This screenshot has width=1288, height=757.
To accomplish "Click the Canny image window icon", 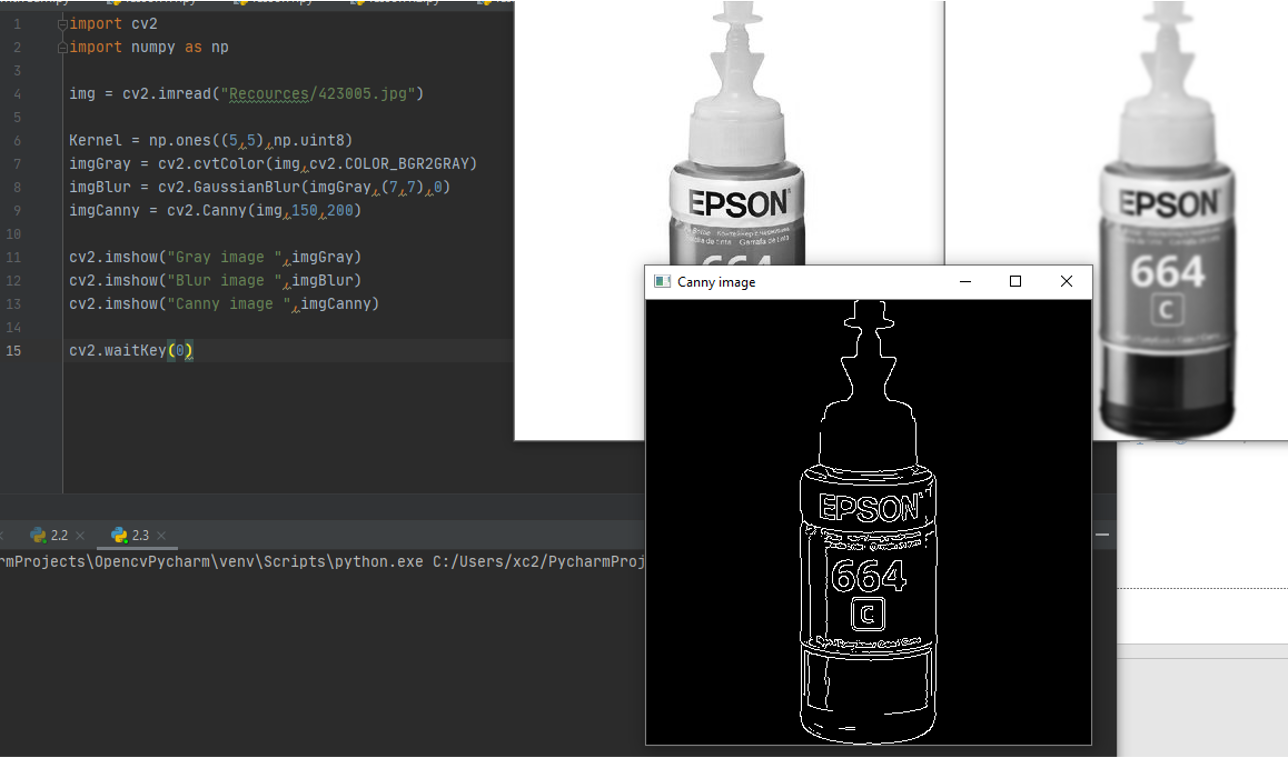I will click(x=661, y=282).
